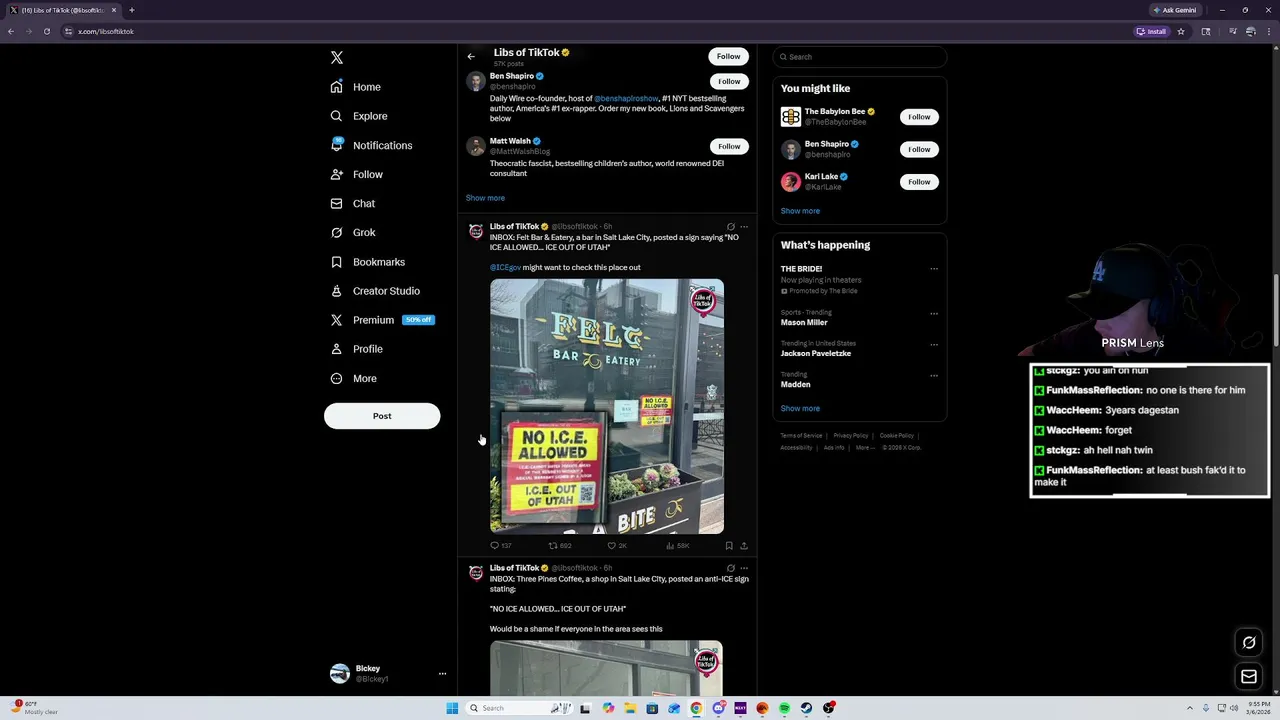1280x720 pixels.
Task: Open the floating Grok button
Action: tap(1249, 643)
